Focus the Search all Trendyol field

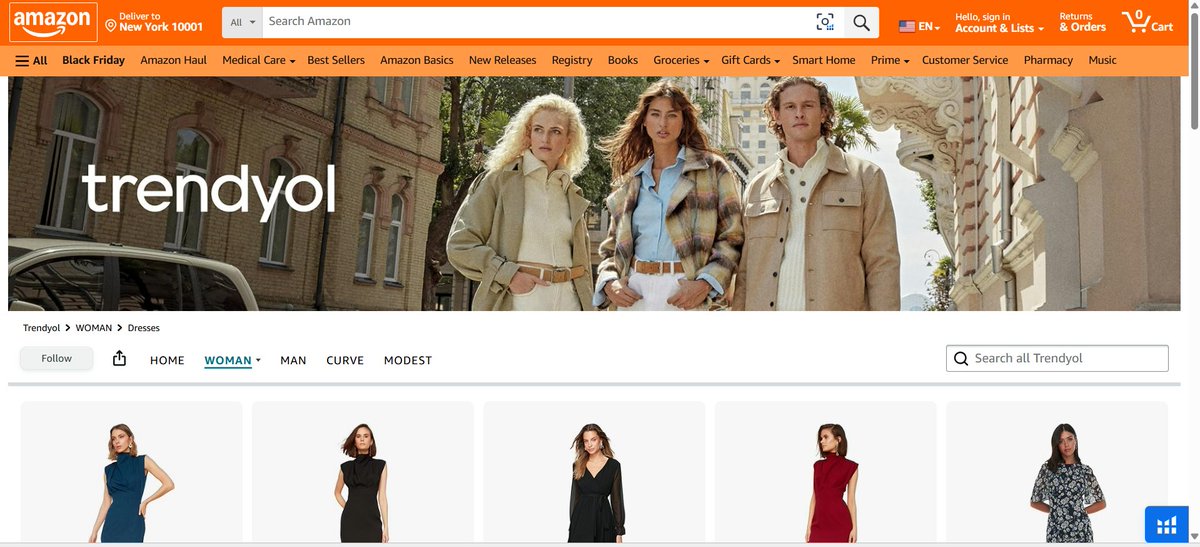pyautogui.click(x=1057, y=358)
